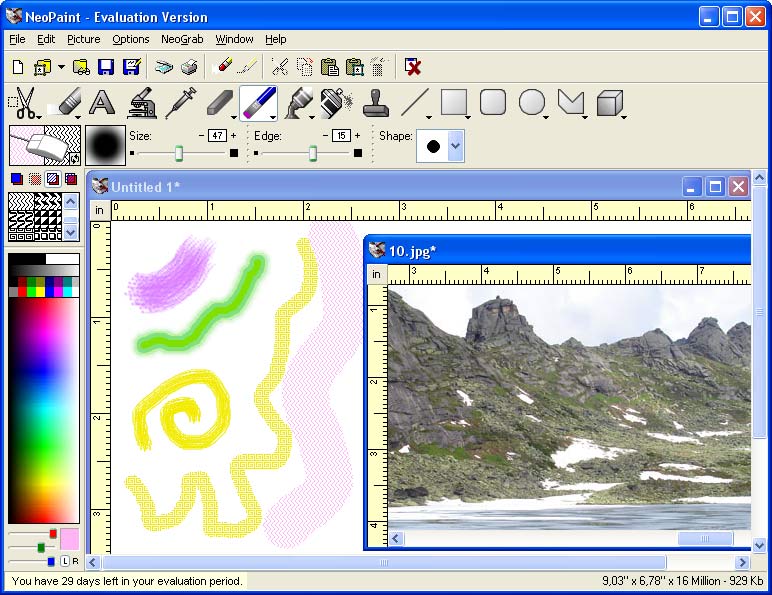Viewport: 772px width, 595px height.
Task: Select solid color fill mode
Action: [17, 179]
